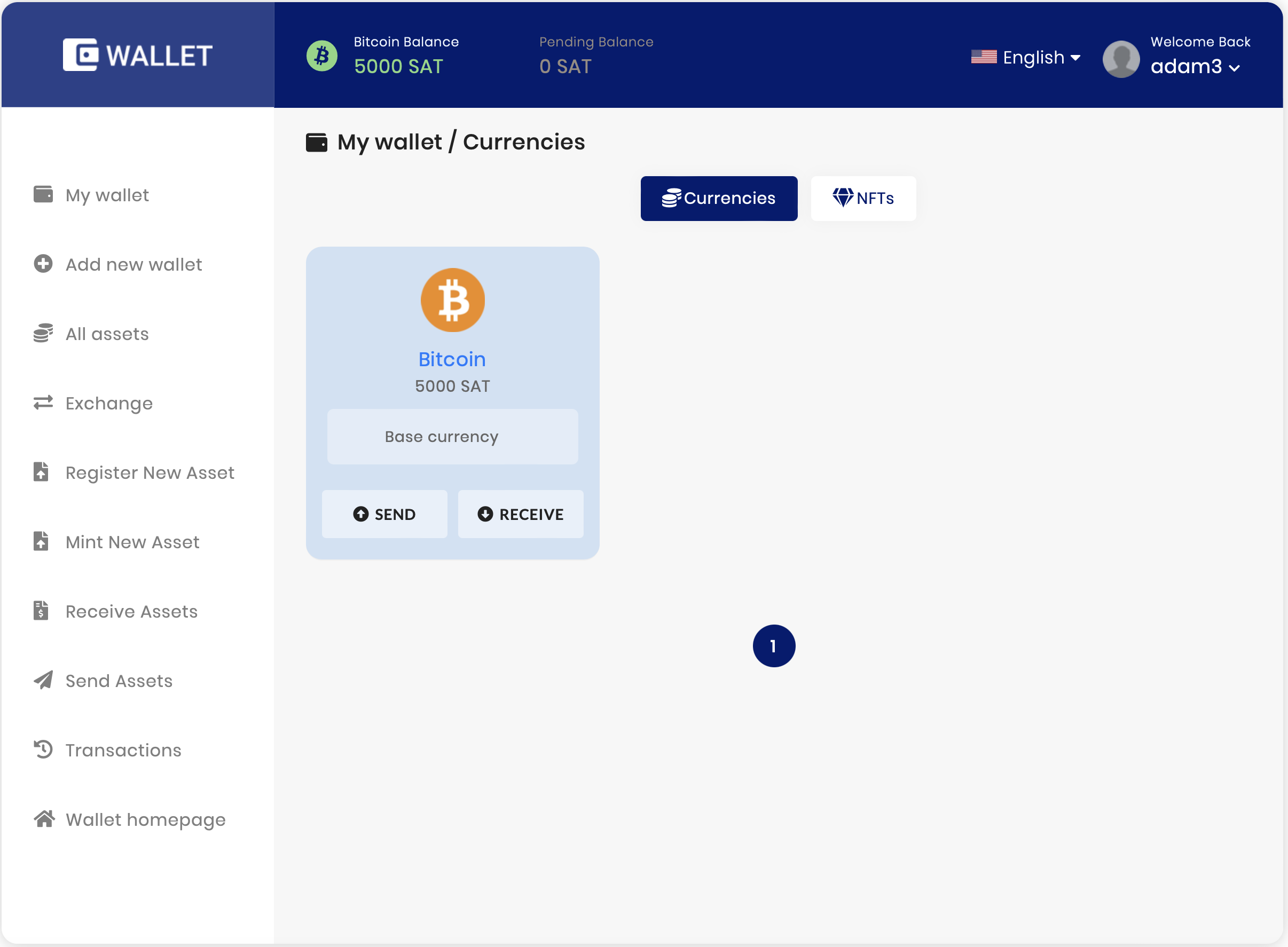Click the Wallet homepage house icon

(44, 819)
